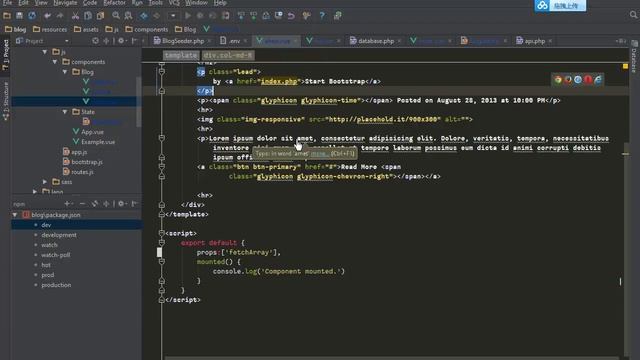Screen dimensions: 640x360
Task: Click the template breadcrumb in editor
Action: [181, 55]
